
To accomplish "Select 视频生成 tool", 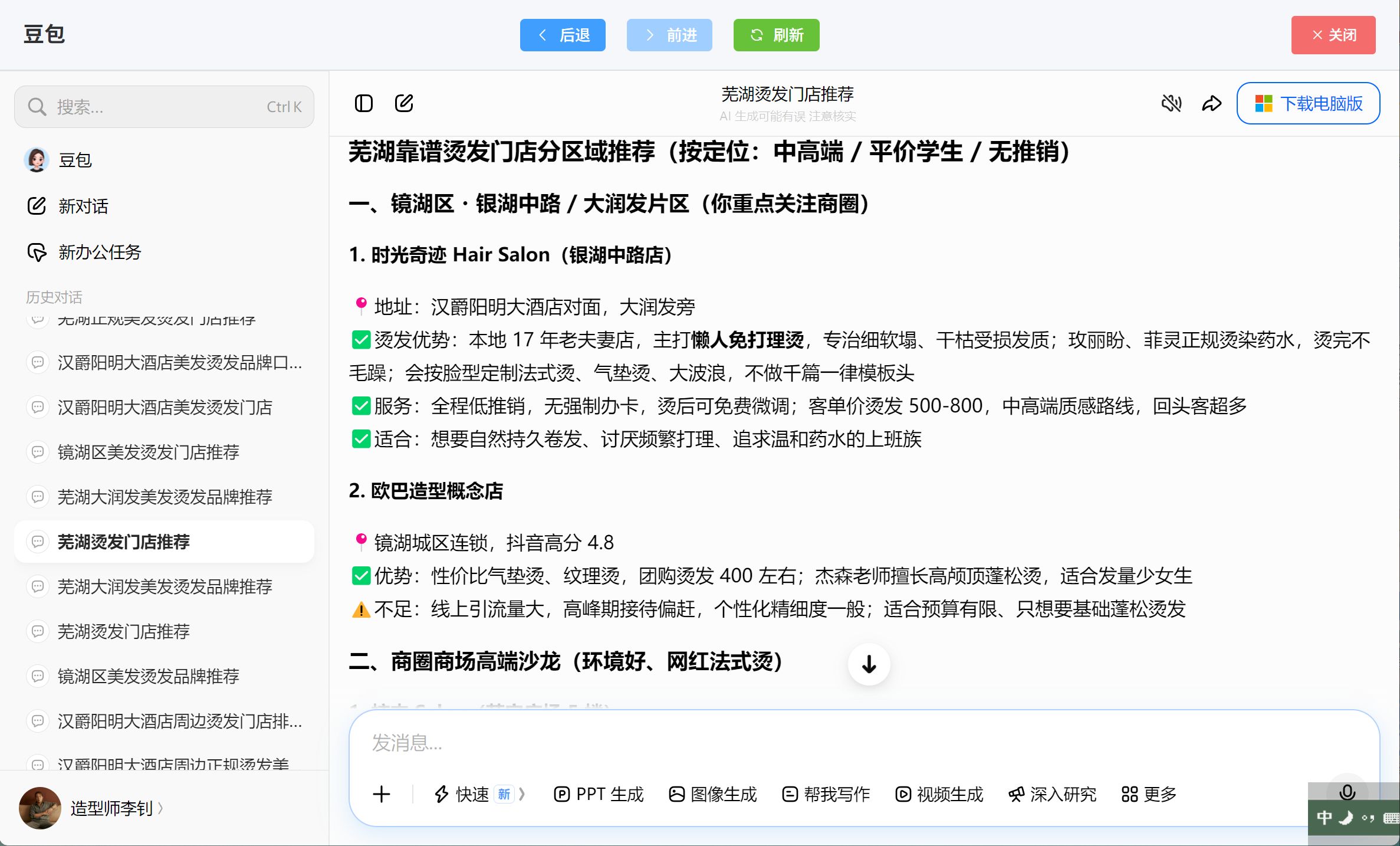I will 939,794.
